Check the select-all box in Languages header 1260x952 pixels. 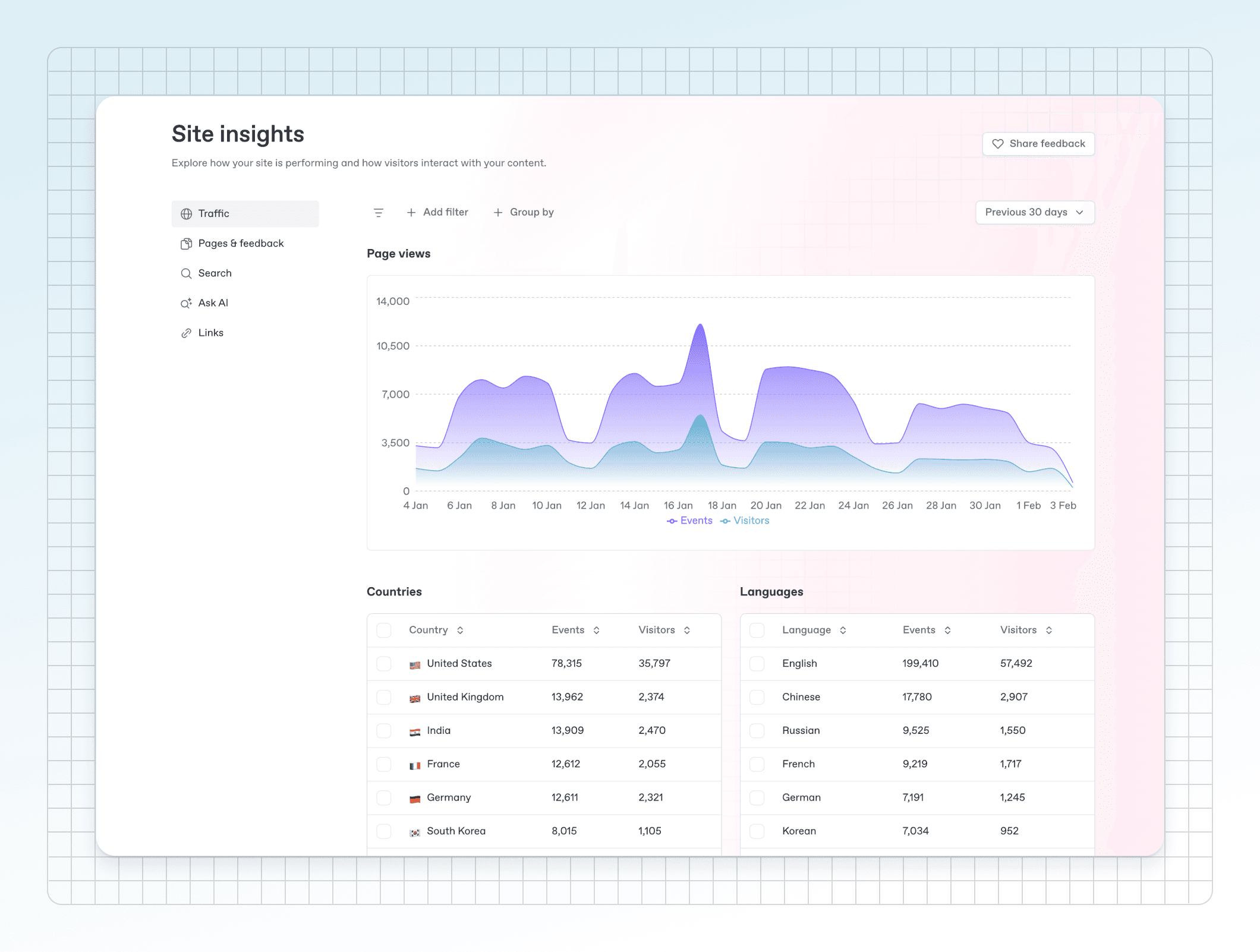[x=757, y=630]
